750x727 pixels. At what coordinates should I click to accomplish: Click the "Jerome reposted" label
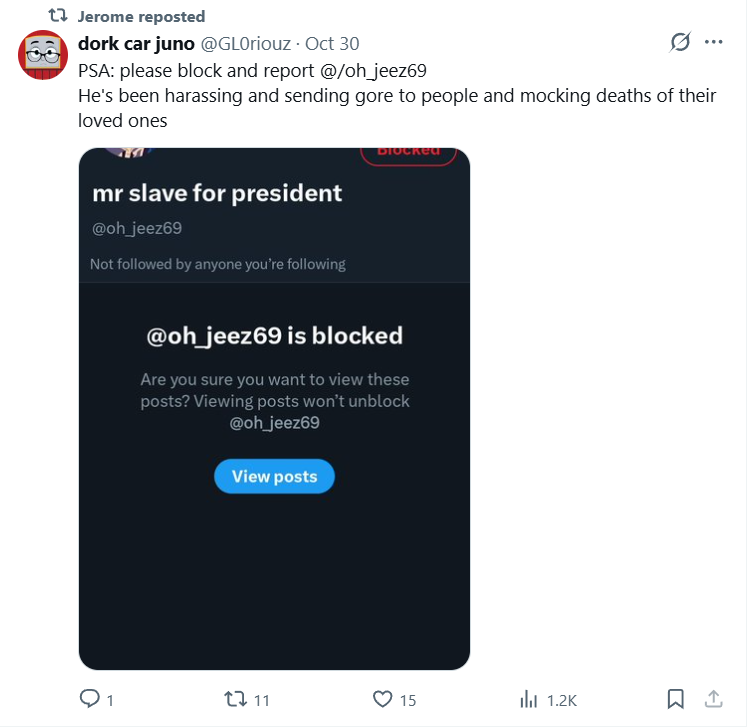(x=141, y=16)
